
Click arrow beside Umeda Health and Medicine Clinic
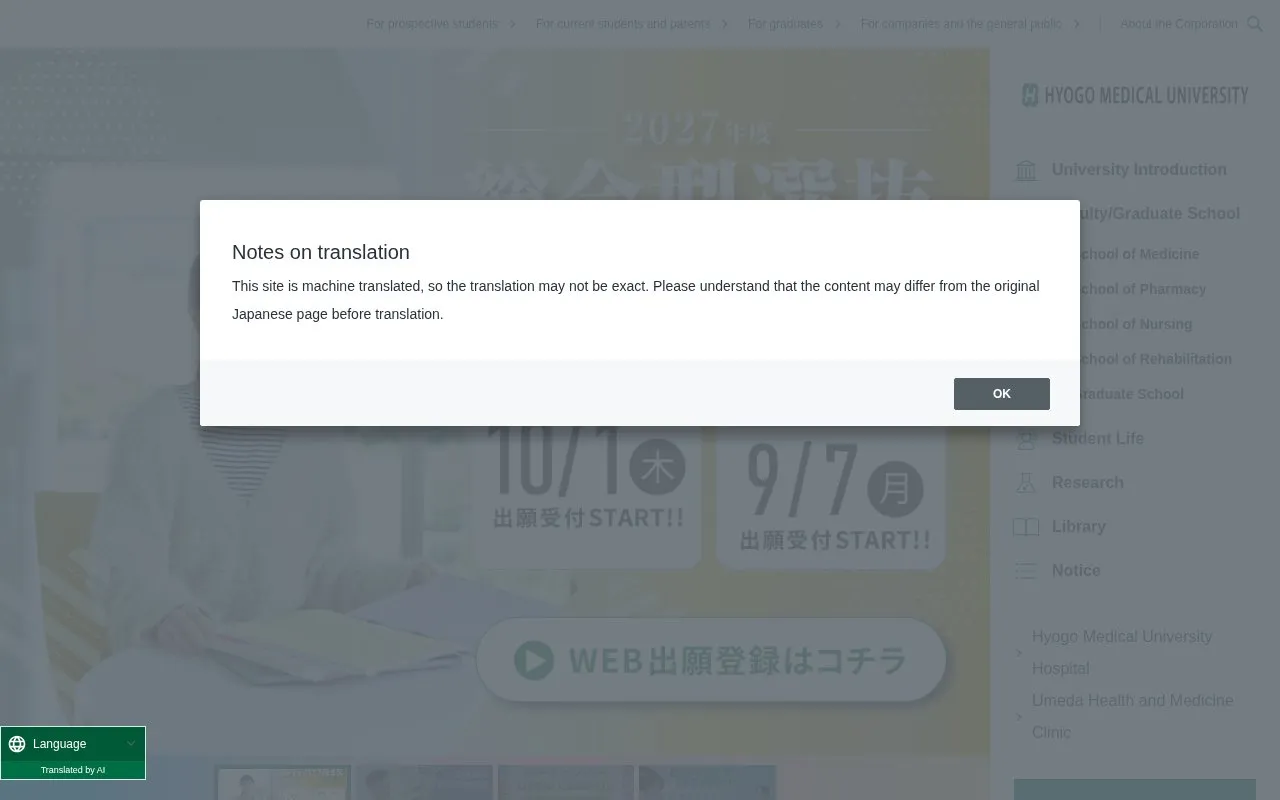coord(1019,717)
